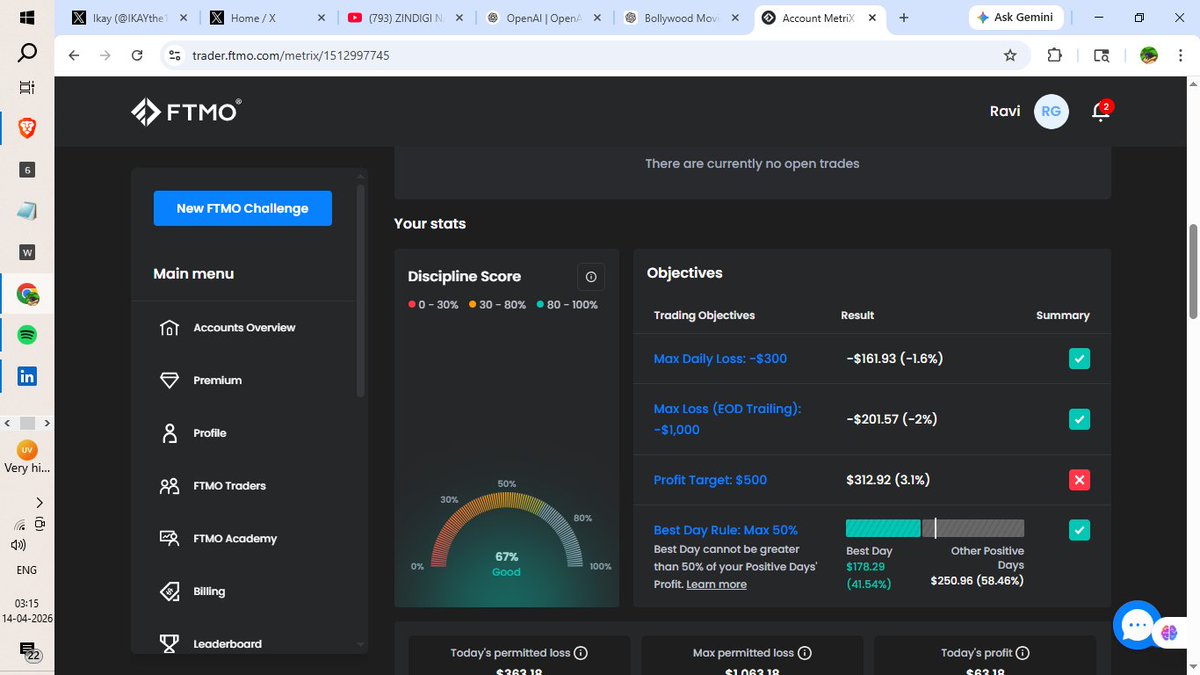Screen dimensions: 1200x675
Task: Open the RG profile avatar
Action: pos(1051,111)
